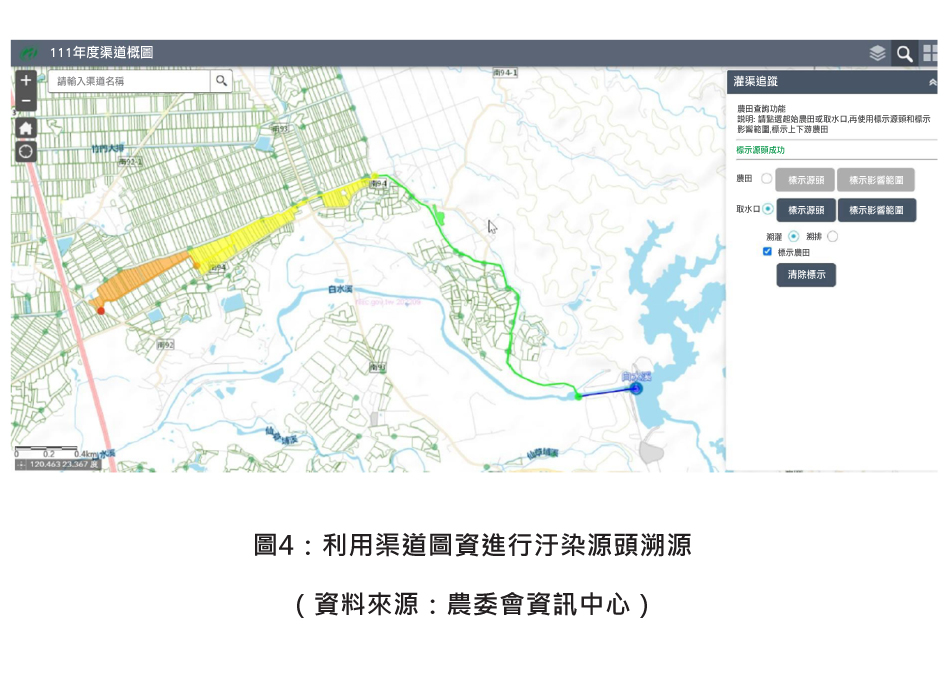Switch to the 溯排 radio option

832,235
